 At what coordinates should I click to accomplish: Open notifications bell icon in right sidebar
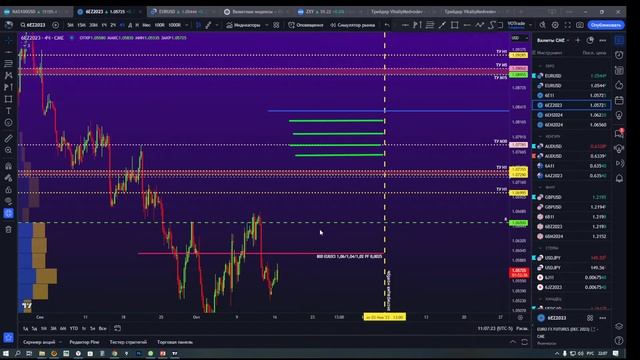pyautogui.click(x=619, y=178)
